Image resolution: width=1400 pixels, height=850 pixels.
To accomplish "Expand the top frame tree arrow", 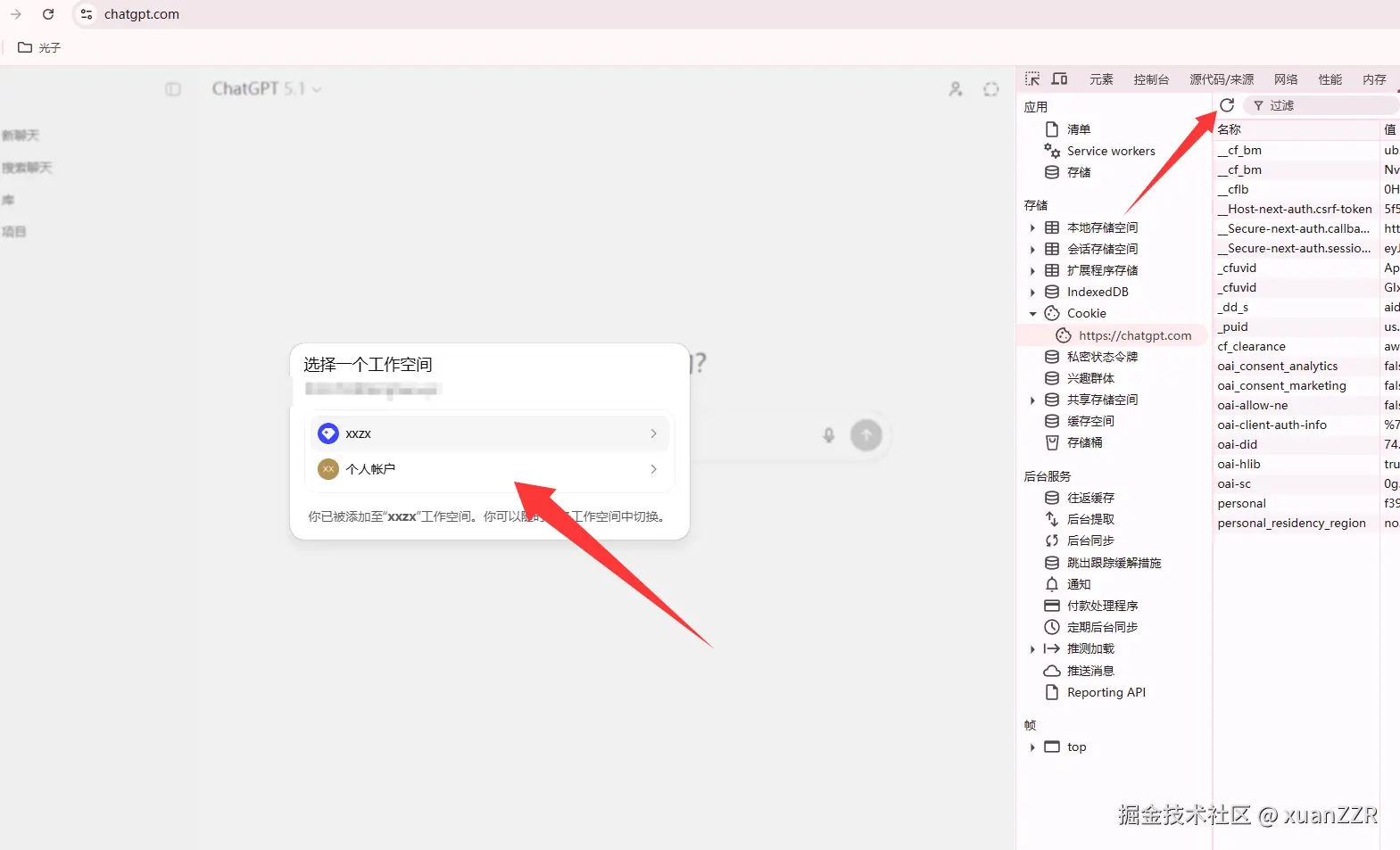I will coord(1032,747).
